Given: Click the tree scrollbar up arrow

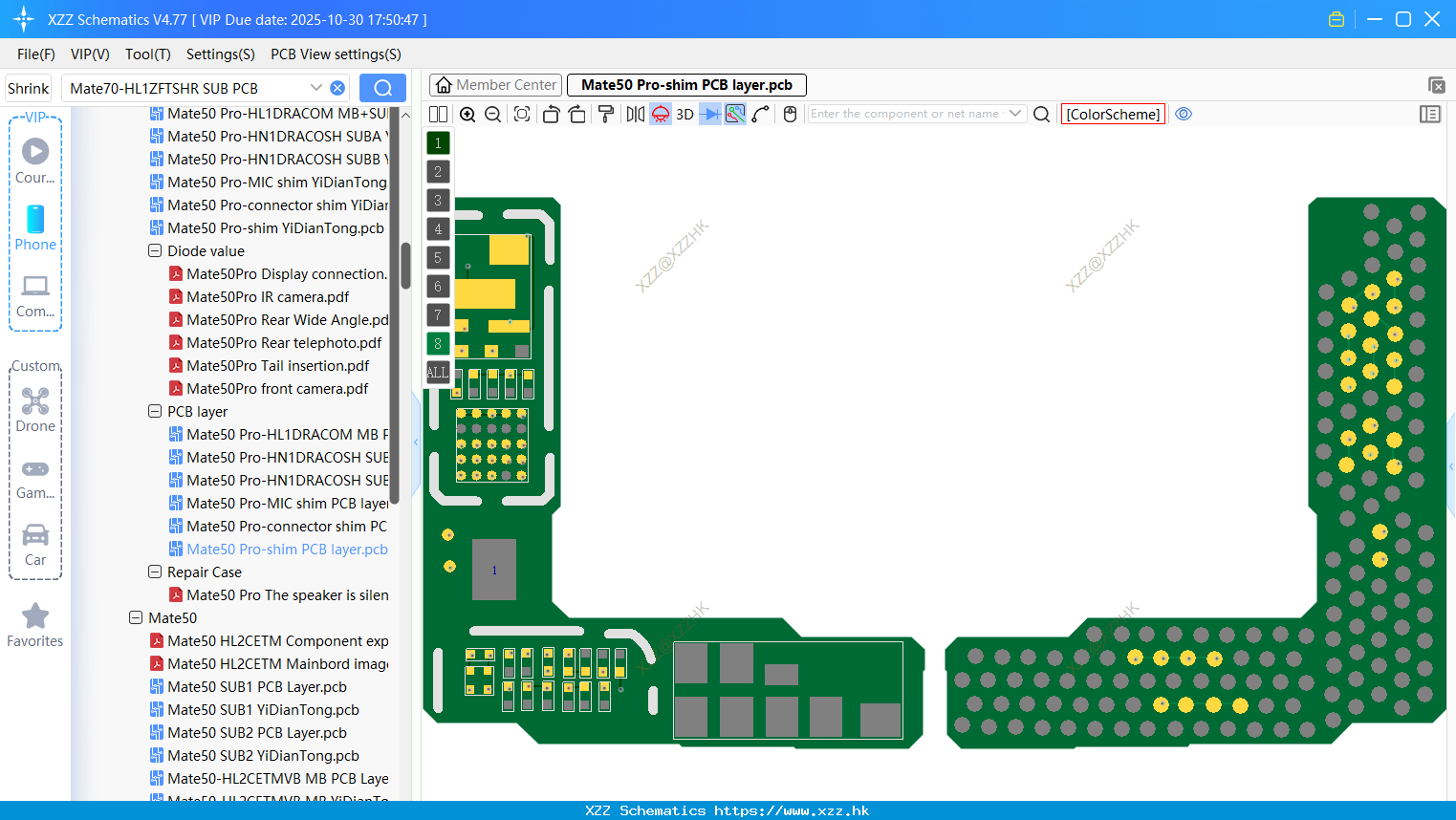Looking at the screenshot, I should 405,115.
